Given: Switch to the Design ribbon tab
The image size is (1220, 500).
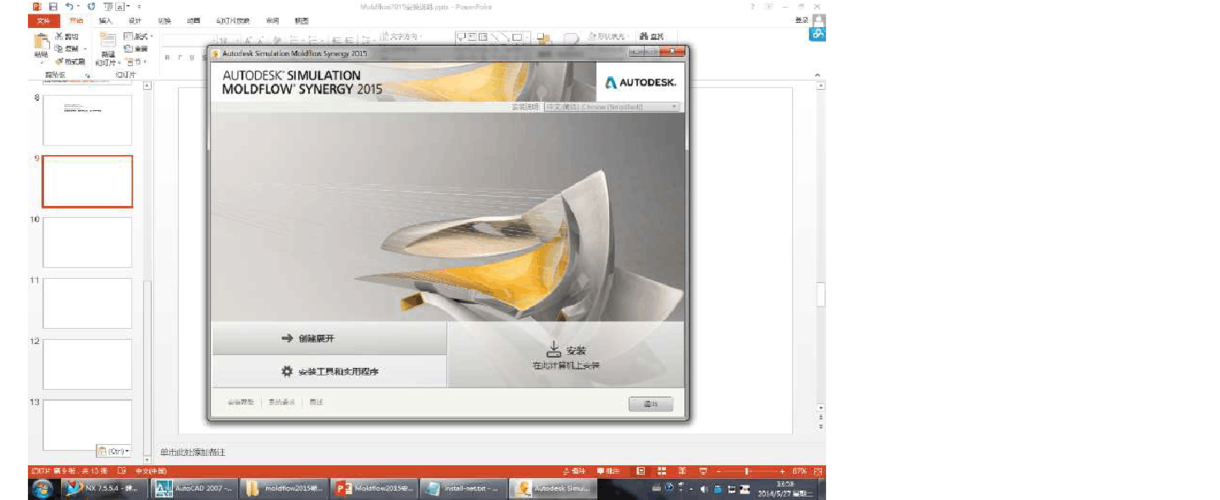Looking at the screenshot, I should tap(135, 20).
